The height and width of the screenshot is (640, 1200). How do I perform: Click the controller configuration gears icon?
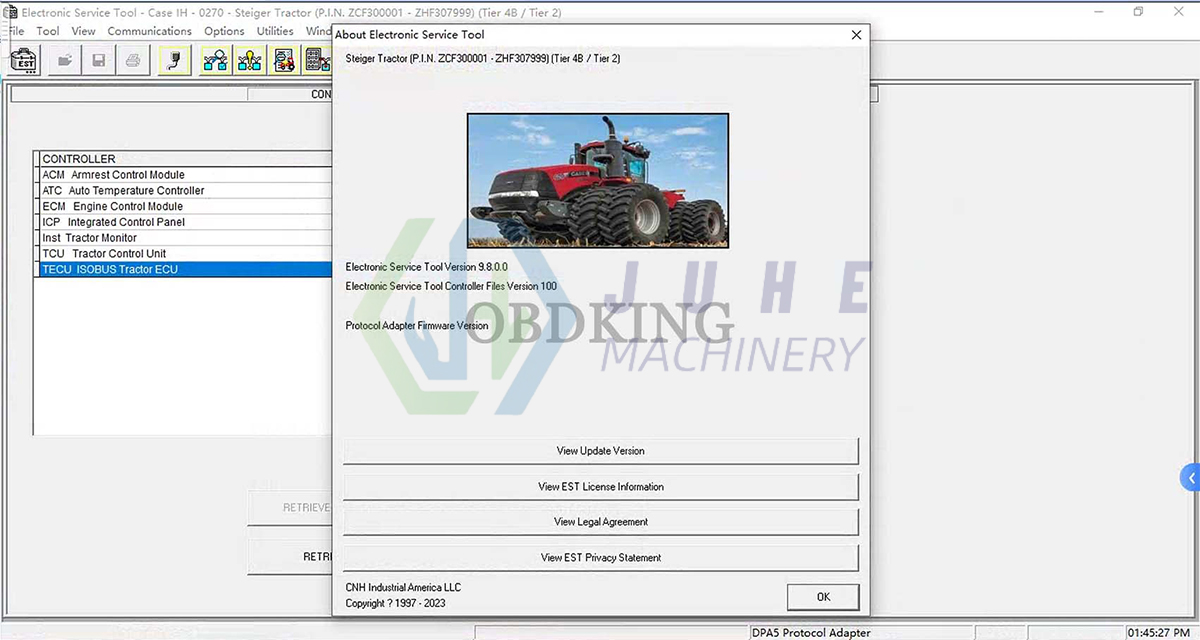tap(284, 60)
